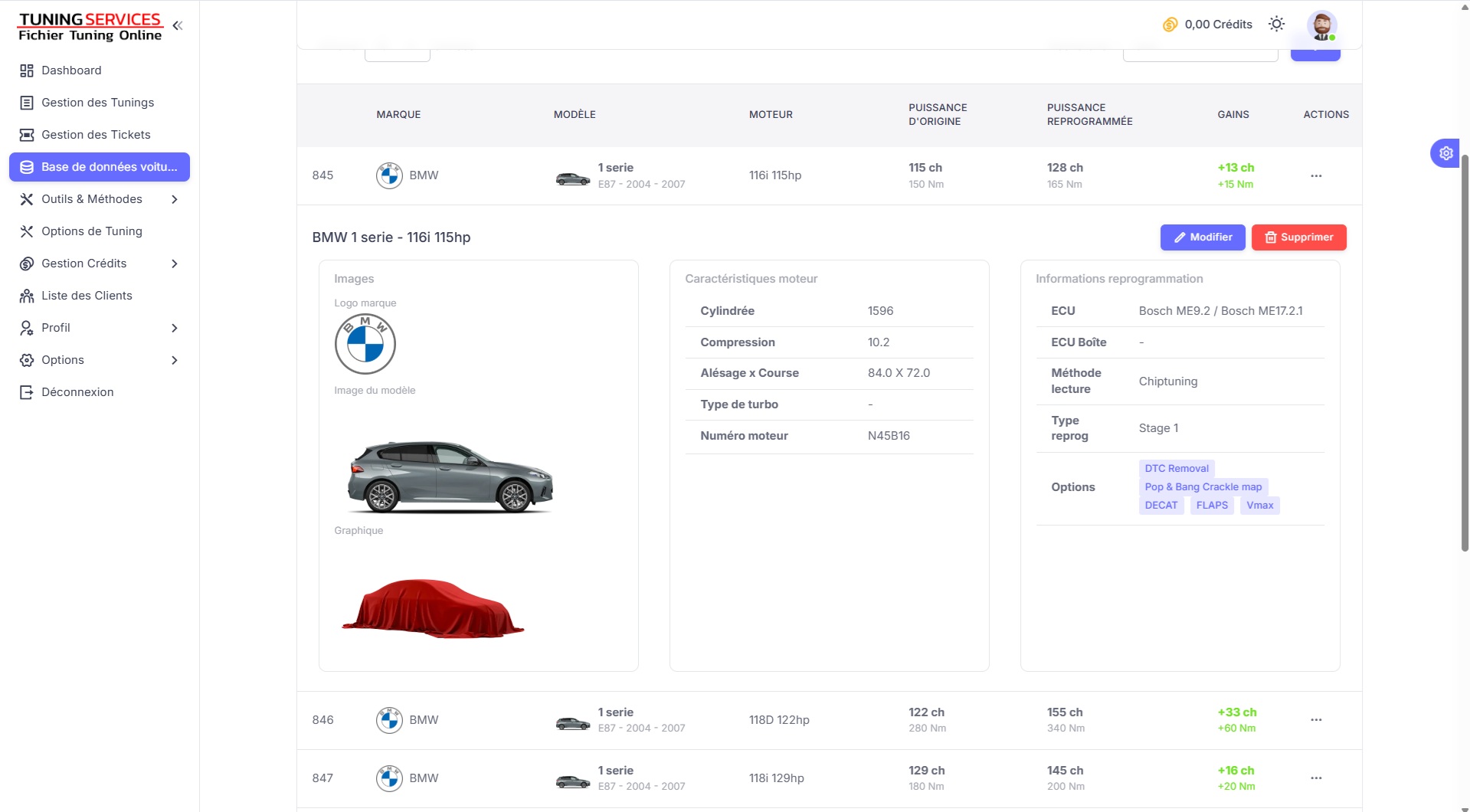Open actions menu for row 845
Image resolution: width=1470 pixels, height=812 pixels.
[1316, 175]
